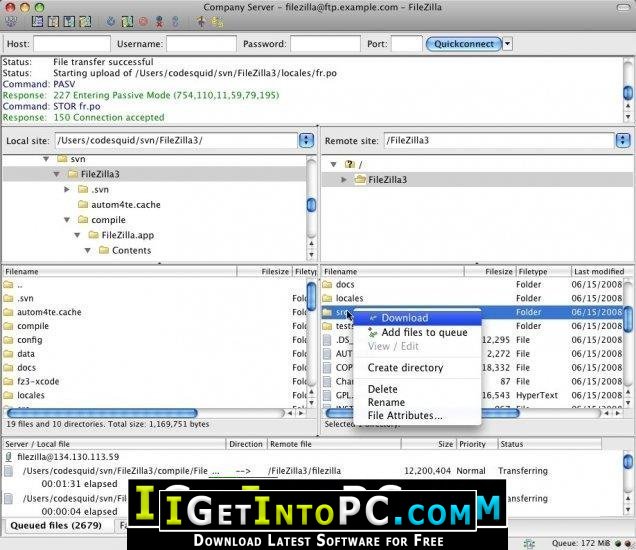Screen dimensions: 636x550
Task: Click the local data folder icon
Action: [9, 354]
